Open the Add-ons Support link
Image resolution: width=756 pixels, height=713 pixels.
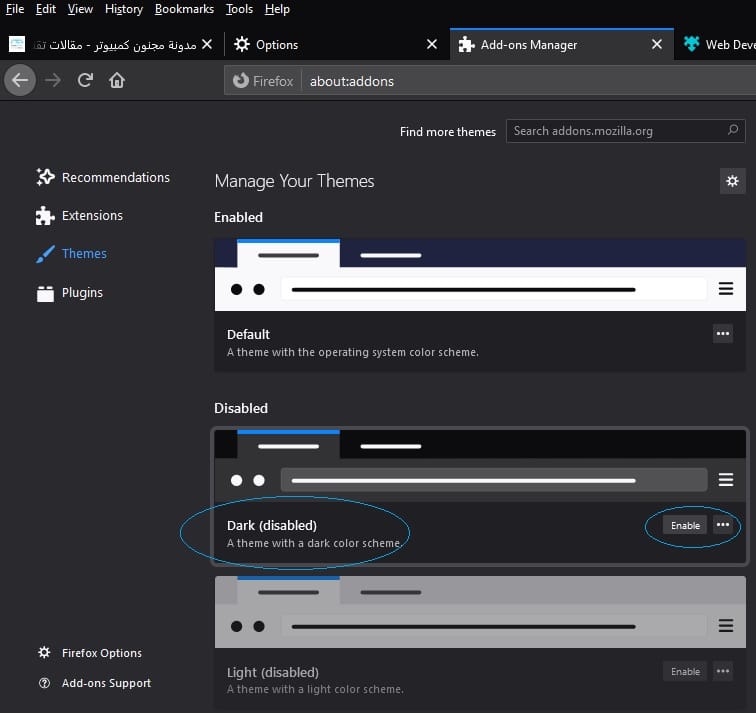point(94,683)
